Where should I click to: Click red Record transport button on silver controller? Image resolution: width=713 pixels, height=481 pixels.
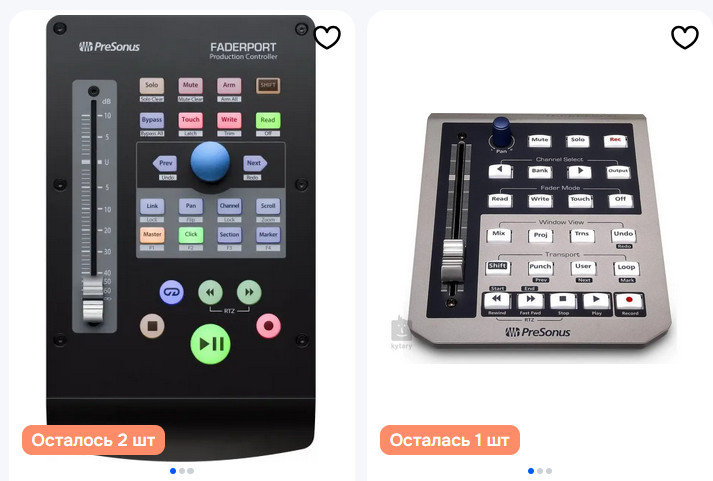coord(629,301)
